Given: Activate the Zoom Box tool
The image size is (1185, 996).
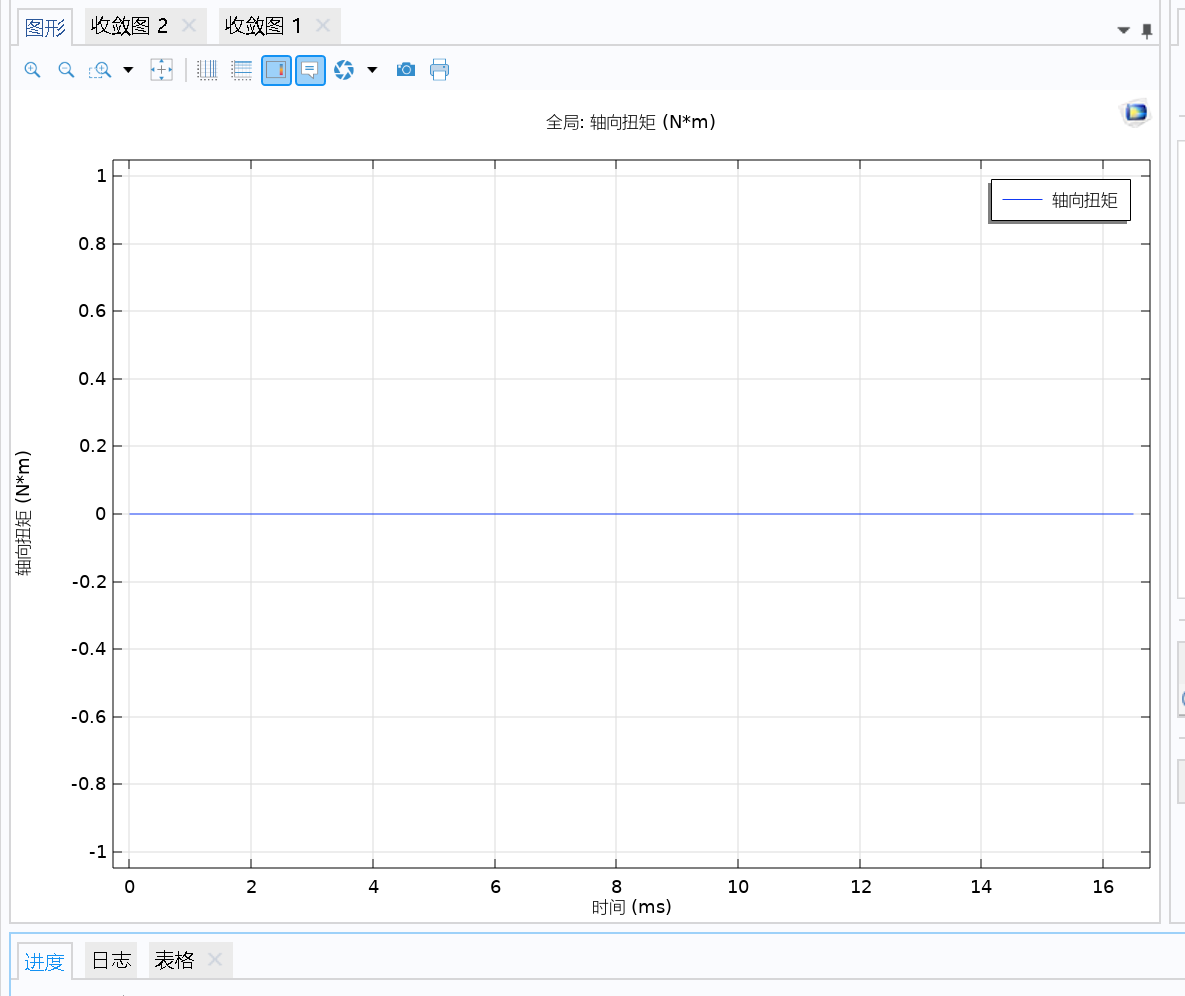Looking at the screenshot, I should click(x=100, y=70).
